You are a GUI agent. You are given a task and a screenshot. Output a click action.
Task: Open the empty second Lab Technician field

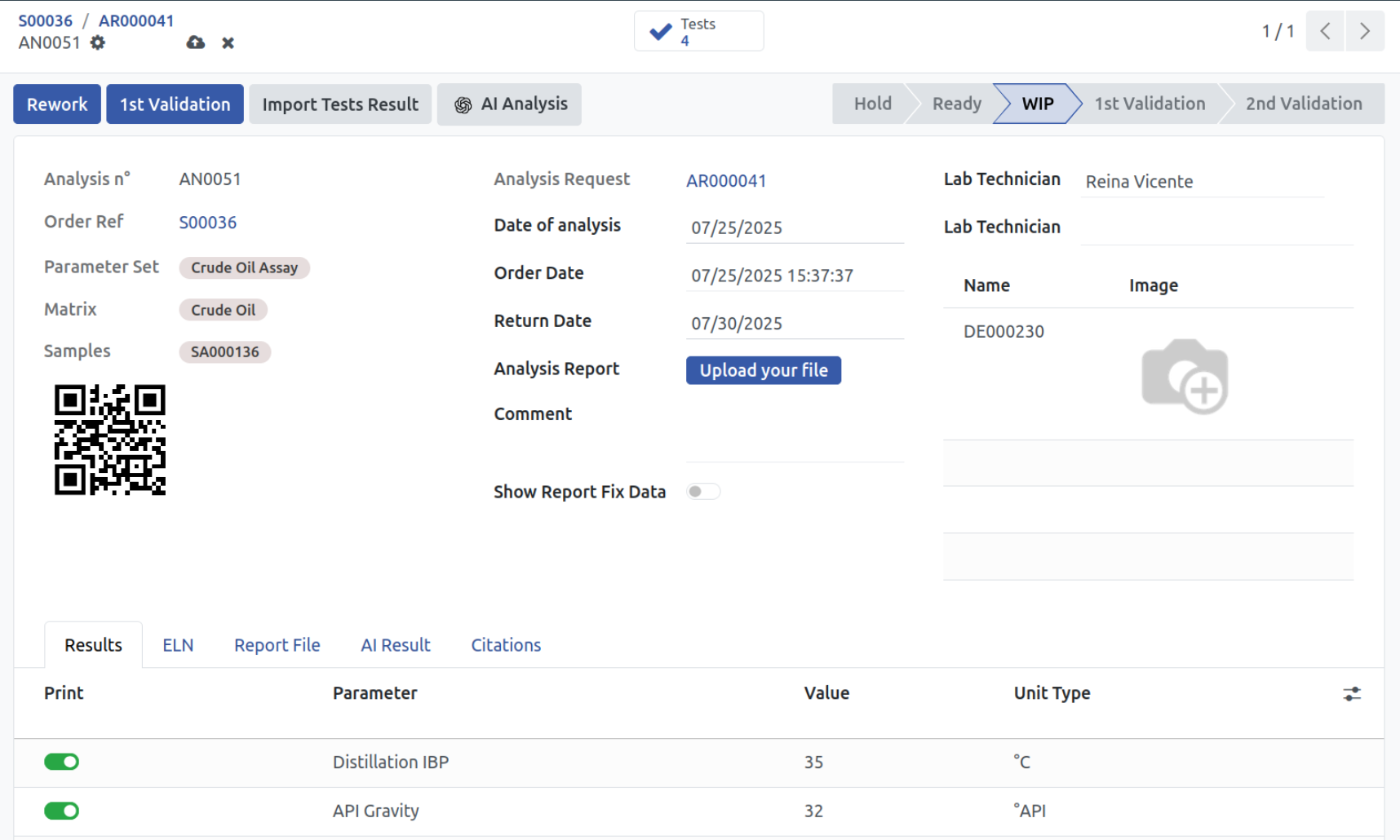tap(1216, 228)
